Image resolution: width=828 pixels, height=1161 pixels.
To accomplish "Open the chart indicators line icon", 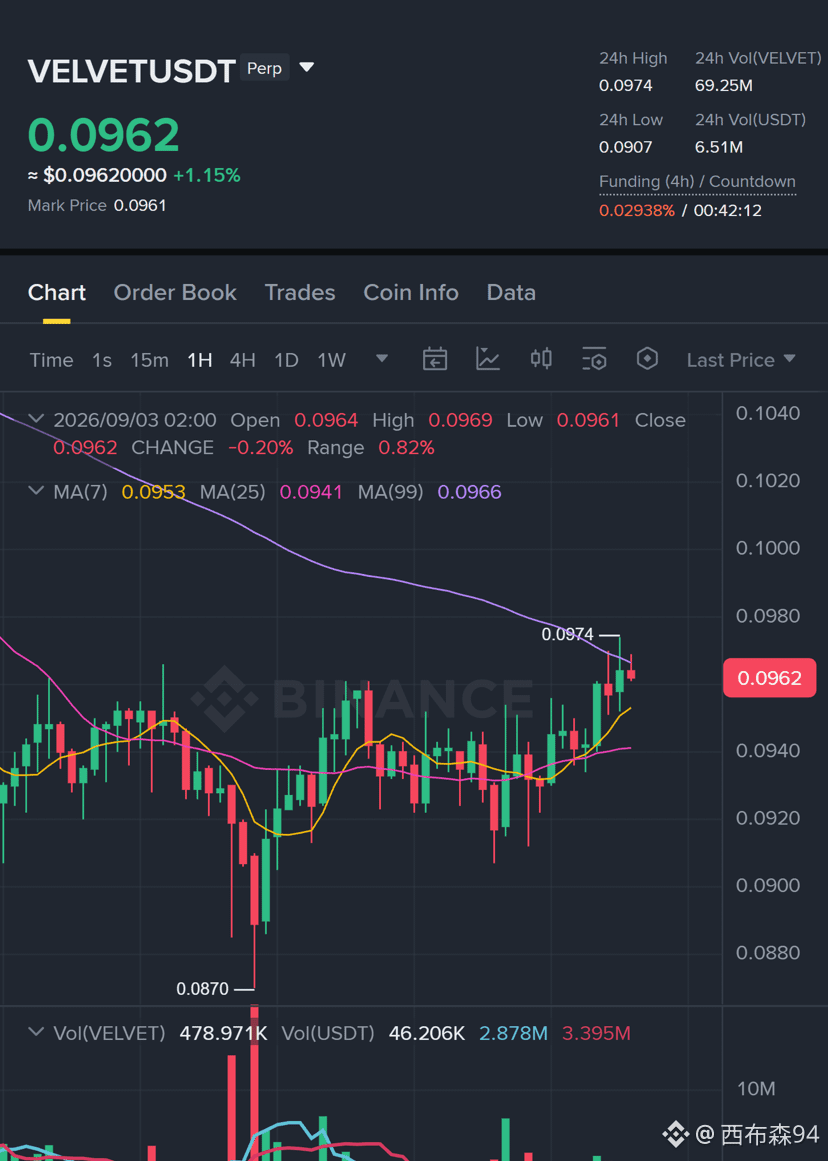I will 487,359.
